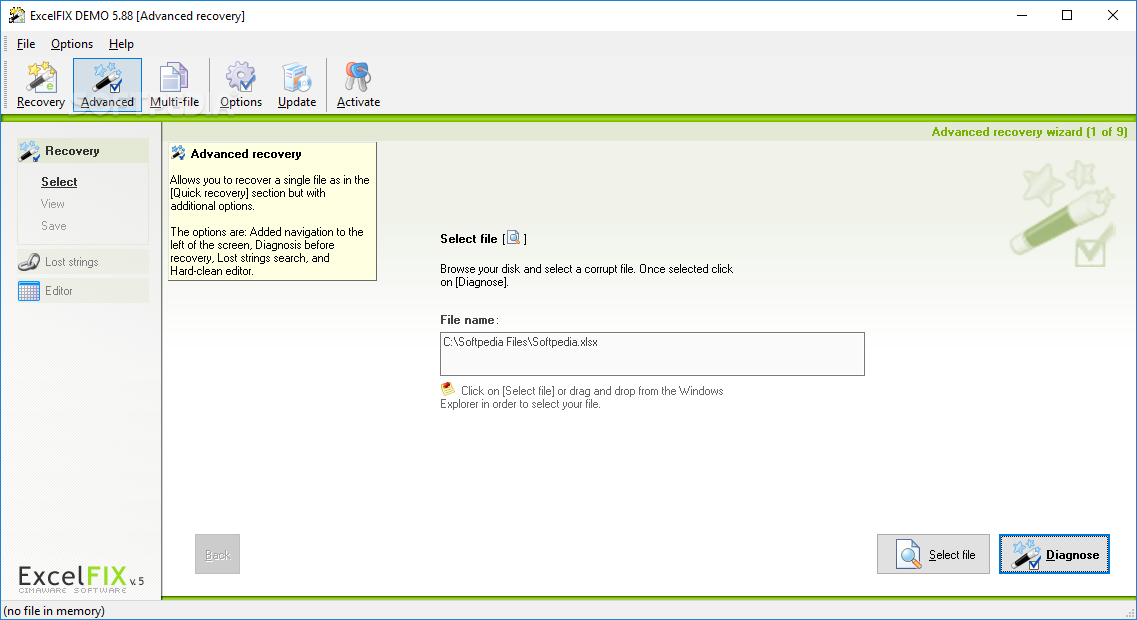1137x620 pixels.
Task: Minimize the ExcelFIX window
Action: [1022, 15]
